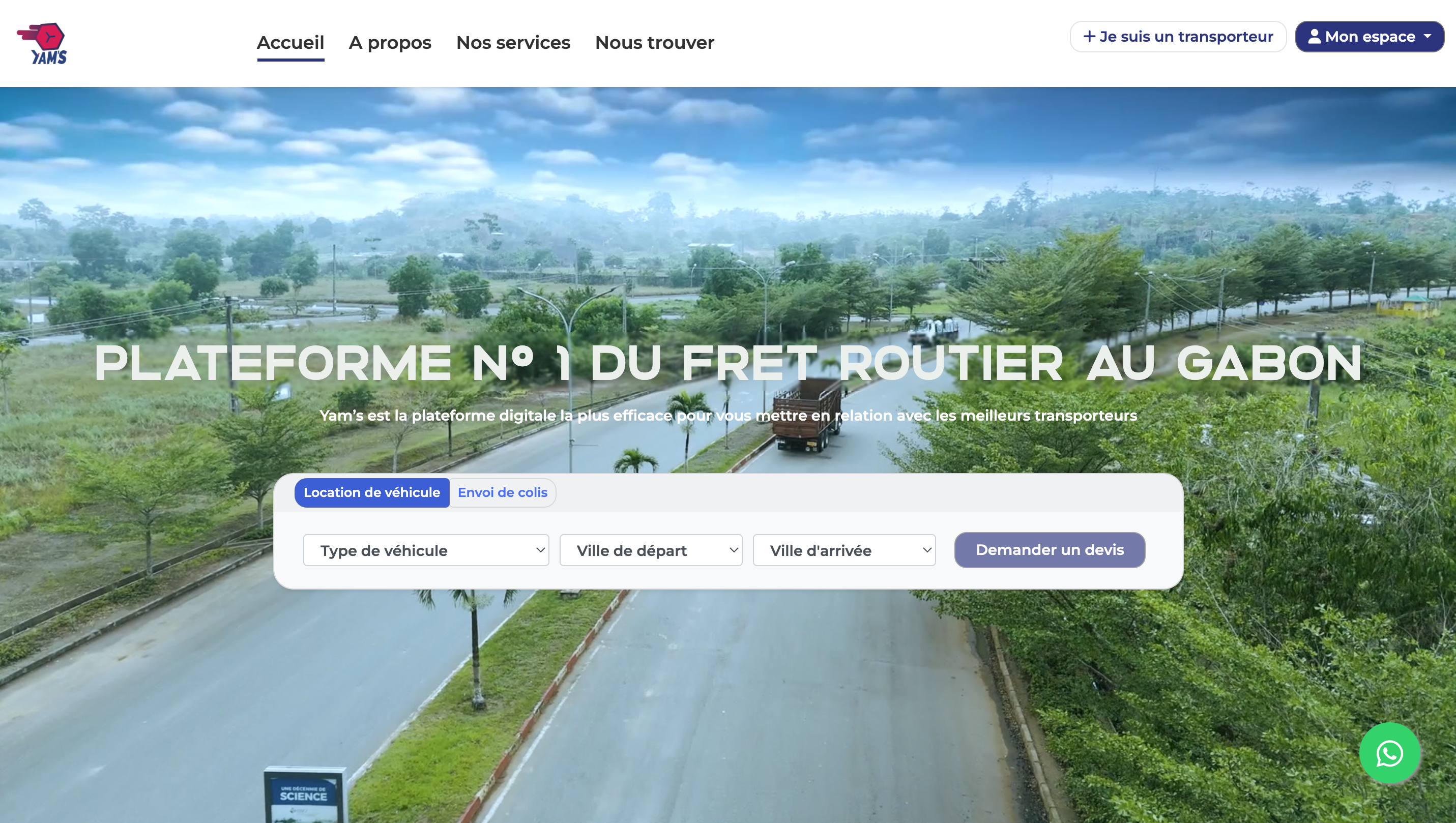Click the Mon espace button label
The image size is (1456, 823).
tap(1370, 37)
